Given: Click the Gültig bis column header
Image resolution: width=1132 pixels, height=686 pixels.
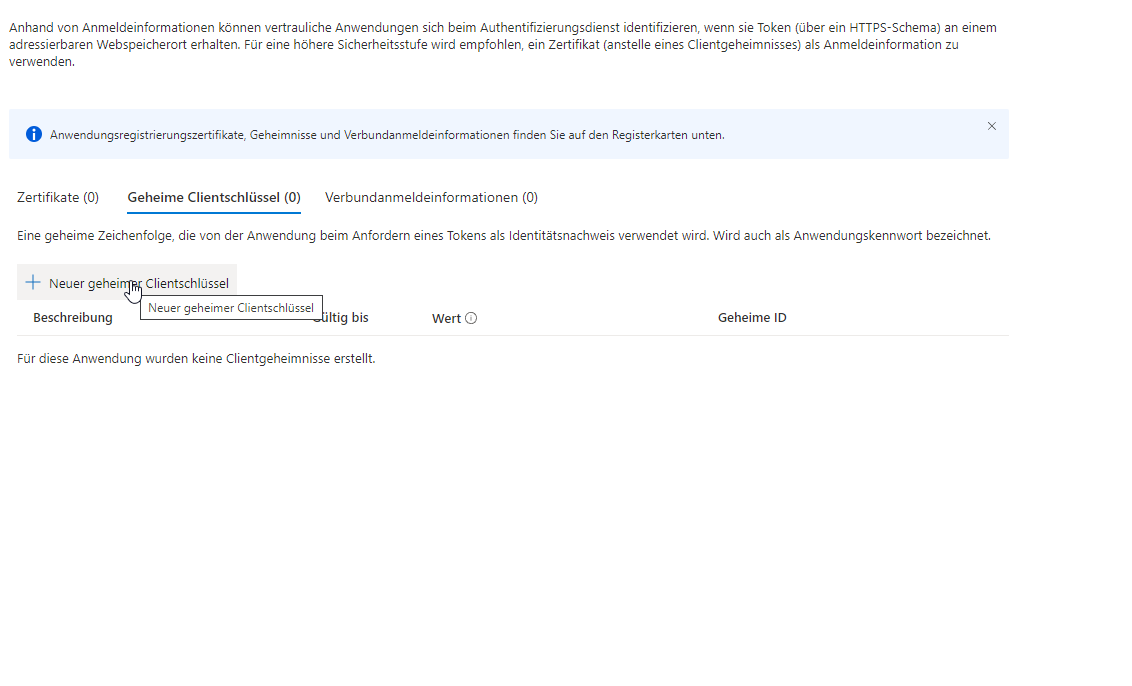Looking at the screenshot, I should (345, 318).
